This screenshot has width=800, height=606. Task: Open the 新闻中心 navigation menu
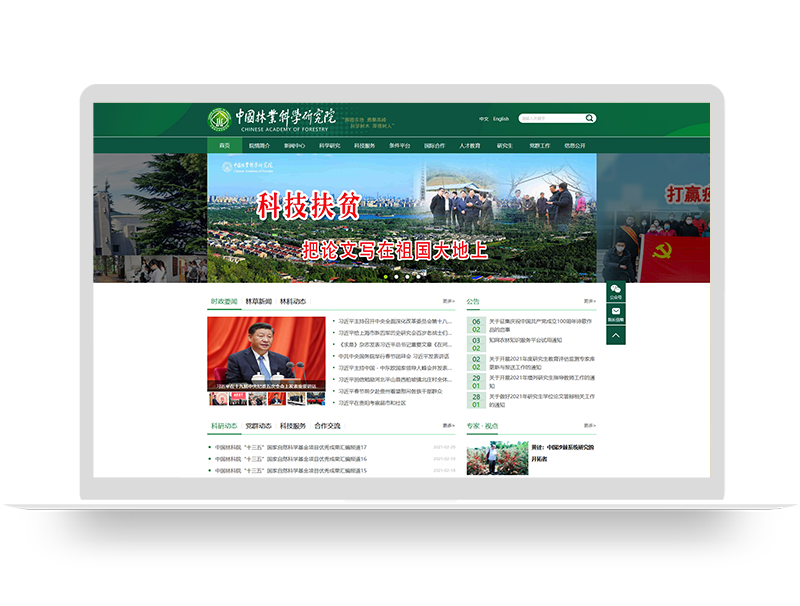pos(297,143)
